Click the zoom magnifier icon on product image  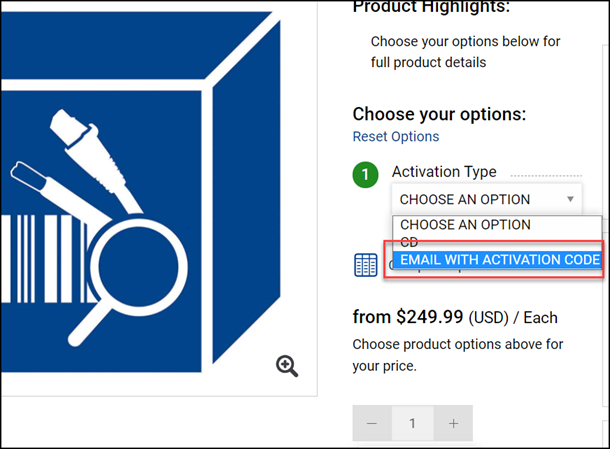point(287,366)
